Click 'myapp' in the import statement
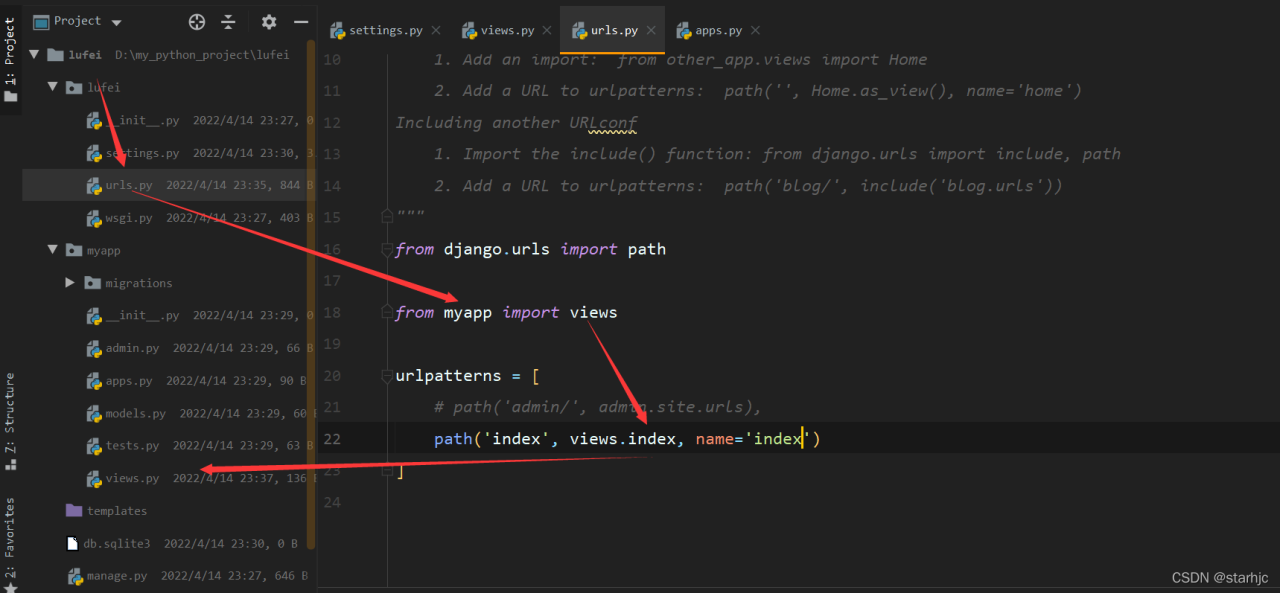The width and height of the screenshot is (1280, 593). tap(468, 312)
